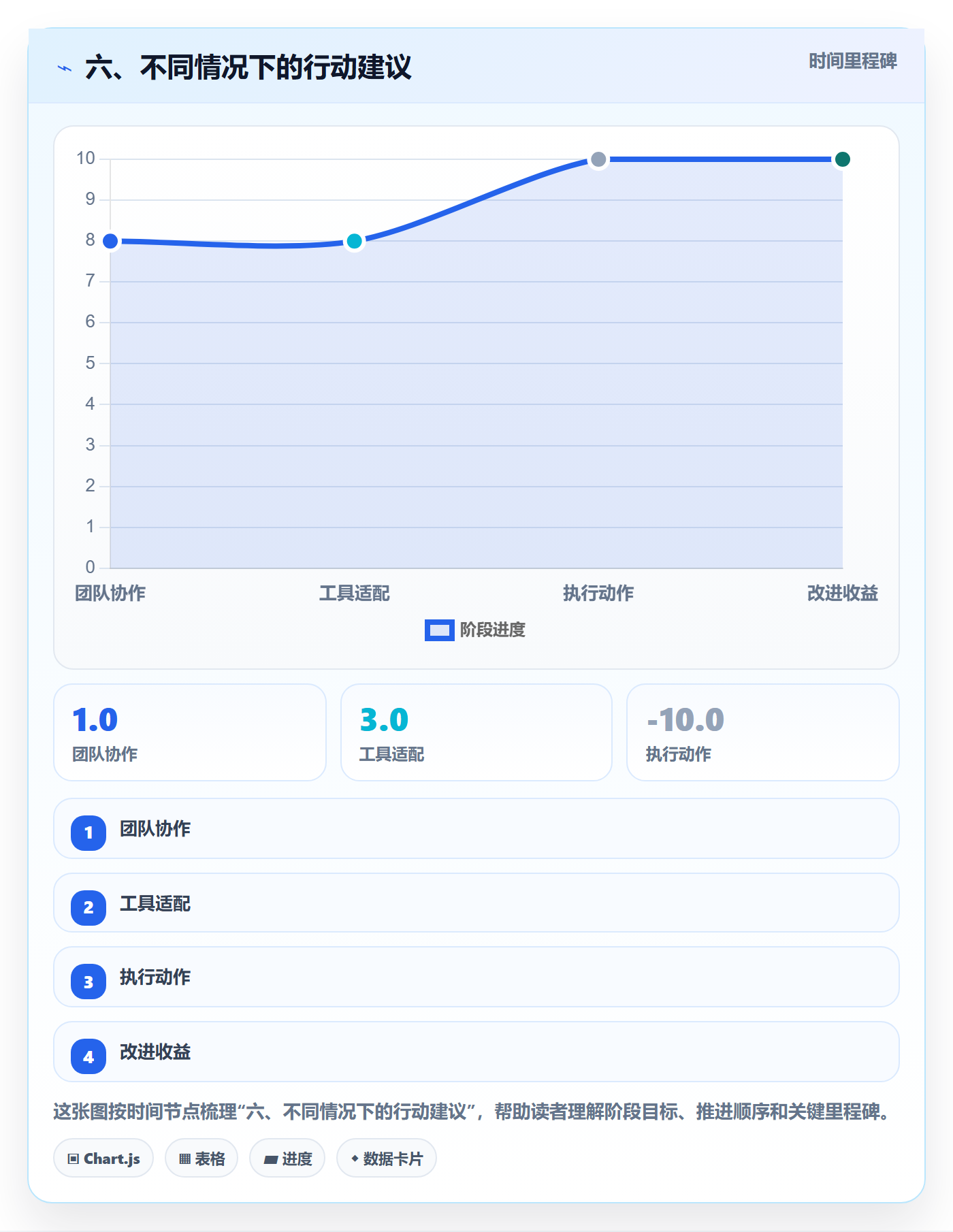Click the gray 执行动作 data point
The image size is (953, 1232).
[x=598, y=159]
